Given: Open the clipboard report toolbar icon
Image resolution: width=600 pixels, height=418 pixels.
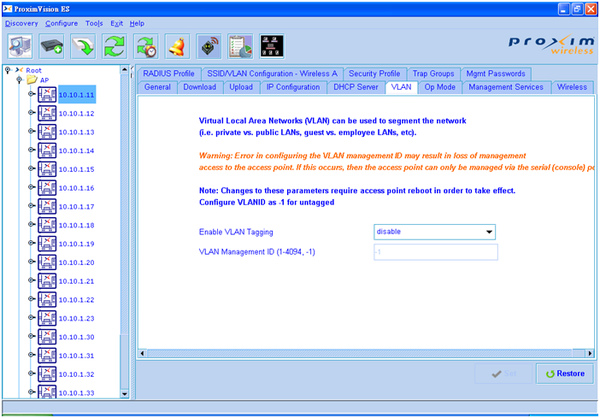Looking at the screenshot, I should point(240,46).
